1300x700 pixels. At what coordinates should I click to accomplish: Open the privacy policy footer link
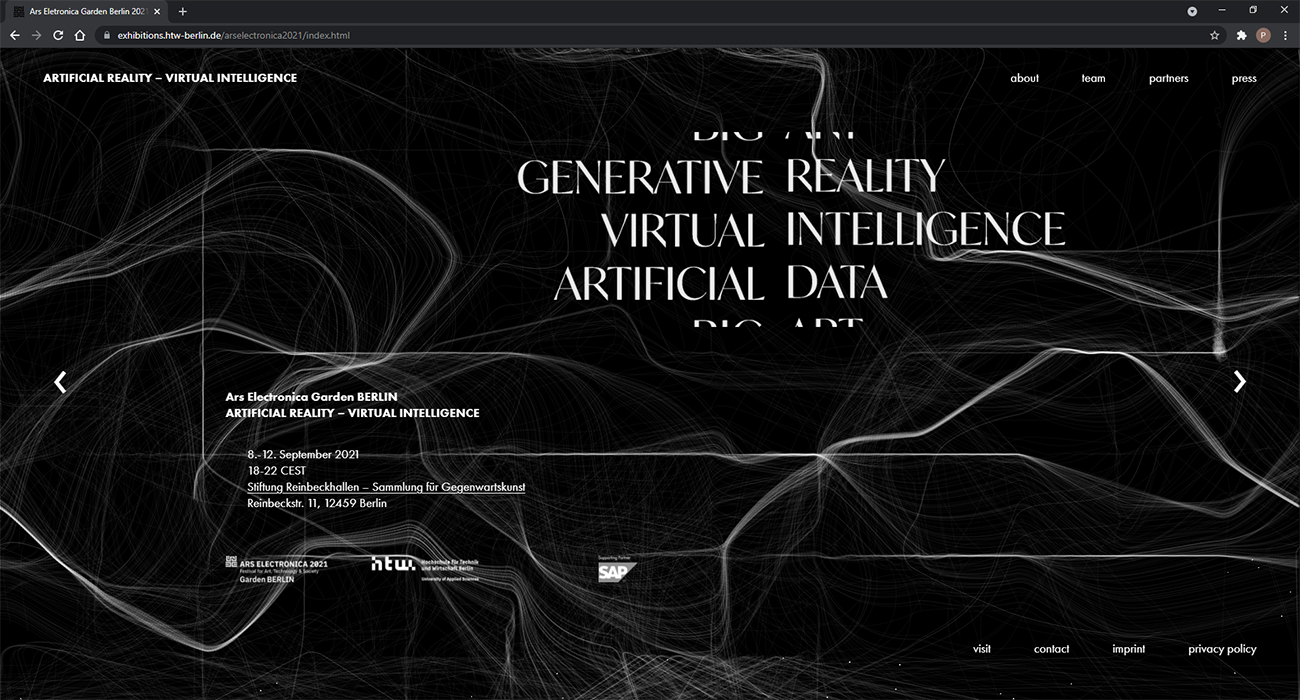pyautogui.click(x=1222, y=649)
